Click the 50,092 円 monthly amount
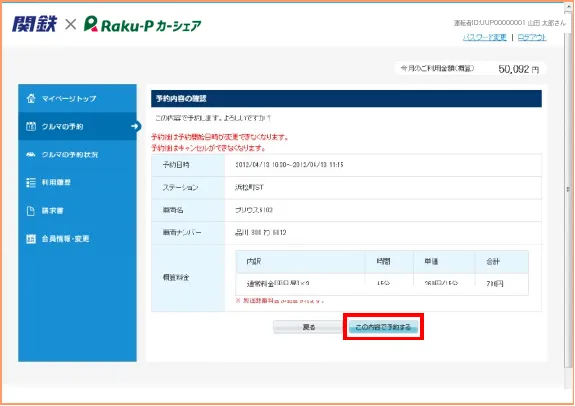The image size is (575, 406). coord(519,69)
